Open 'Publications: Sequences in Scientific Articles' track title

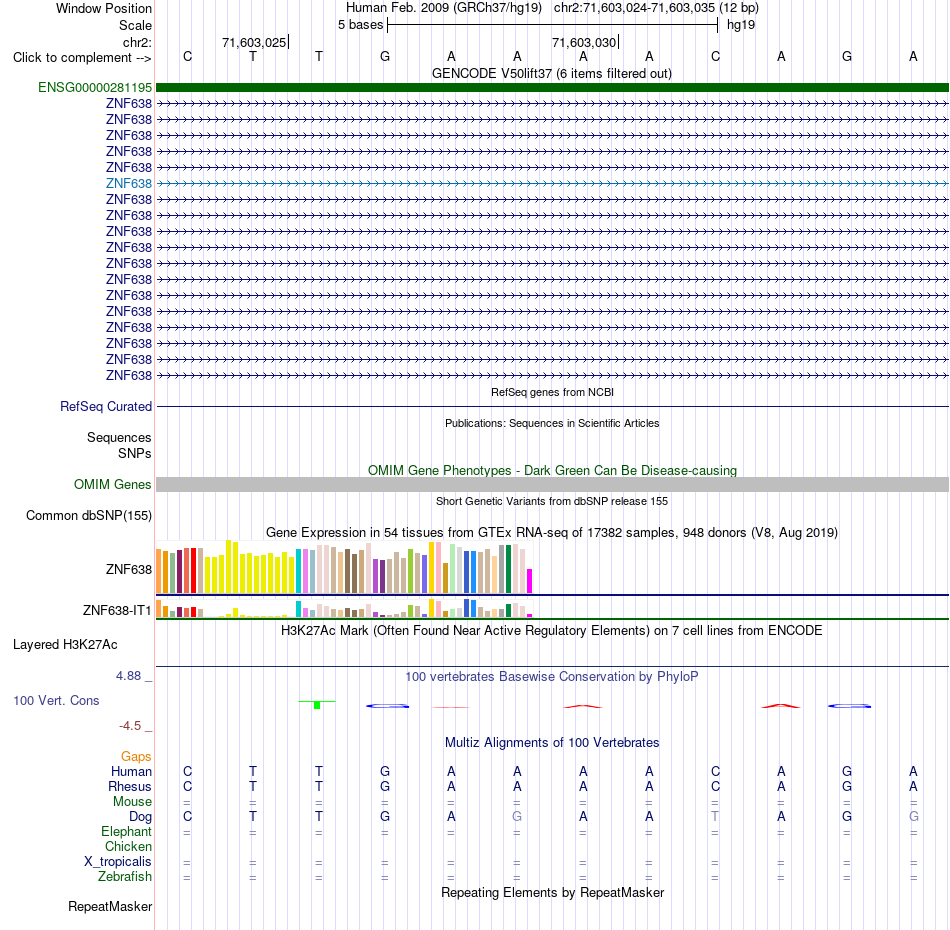(x=552, y=423)
